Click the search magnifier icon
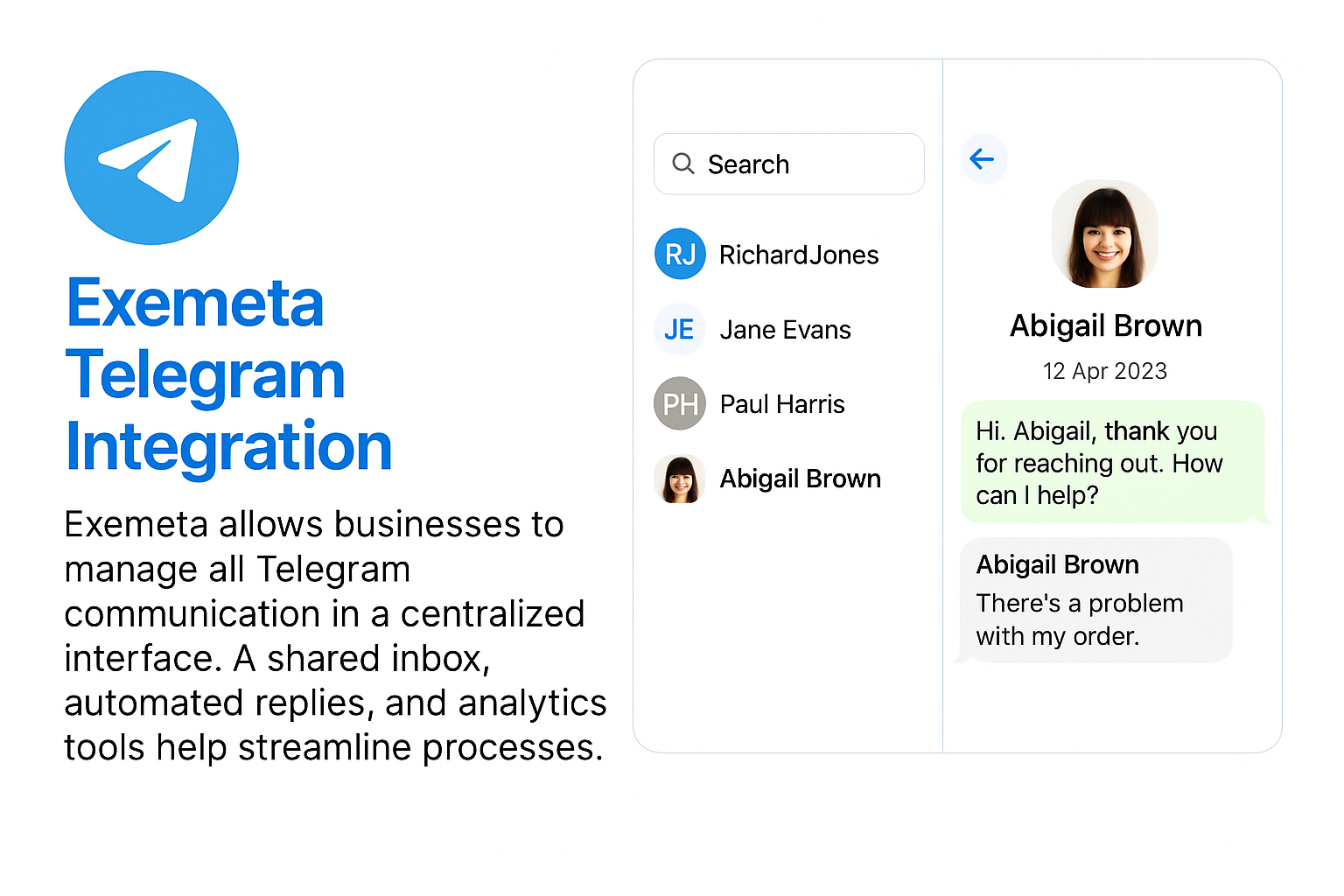Image resolution: width=1344 pixels, height=896 pixels. [683, 164]
